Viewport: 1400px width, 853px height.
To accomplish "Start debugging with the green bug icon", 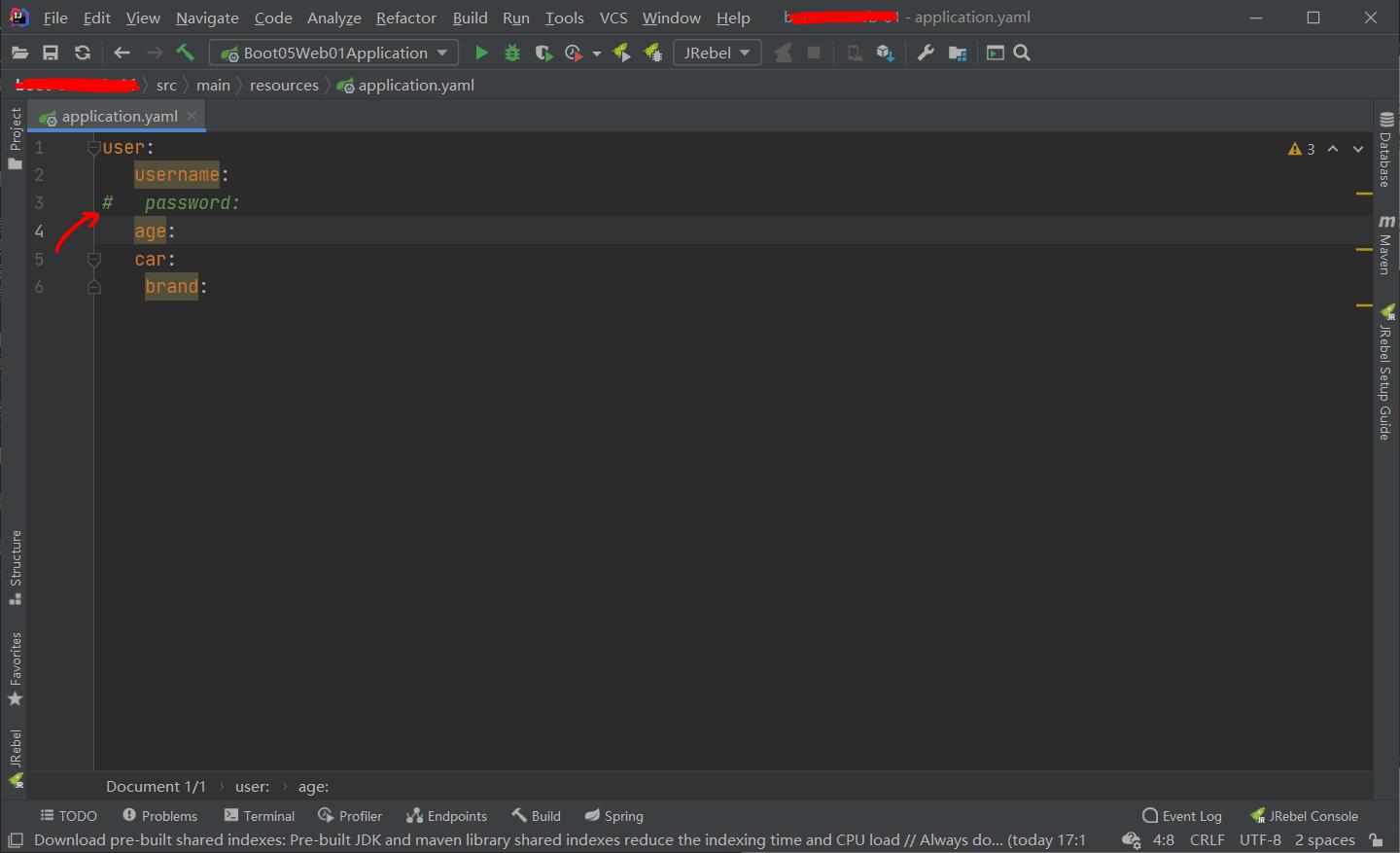I will (512, 53).
